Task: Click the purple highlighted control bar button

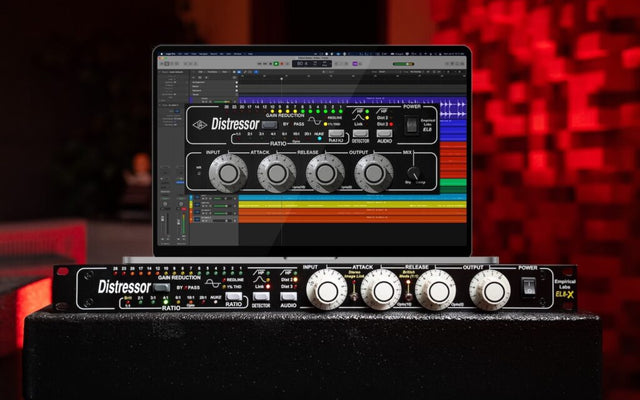Action: tap(355, 64)
